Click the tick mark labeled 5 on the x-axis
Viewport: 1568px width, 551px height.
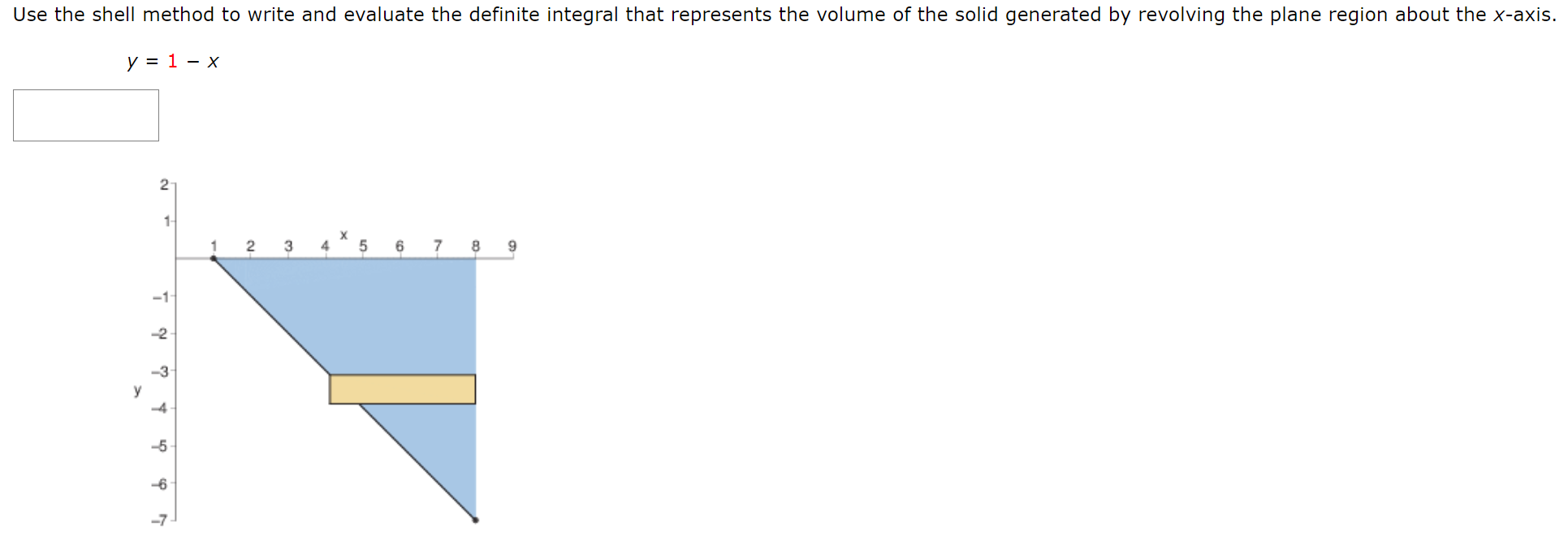tap(362, 245)
